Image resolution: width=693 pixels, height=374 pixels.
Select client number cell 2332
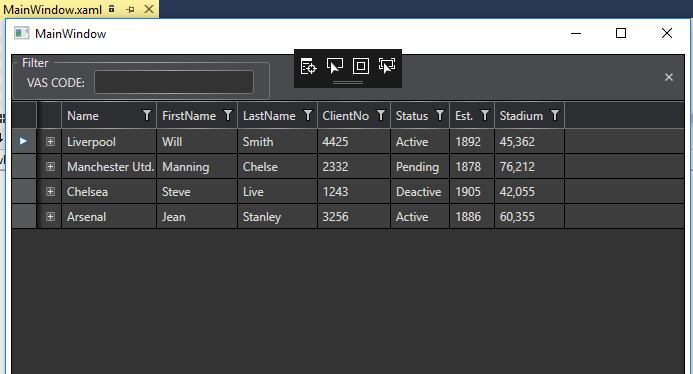(354, 167)
